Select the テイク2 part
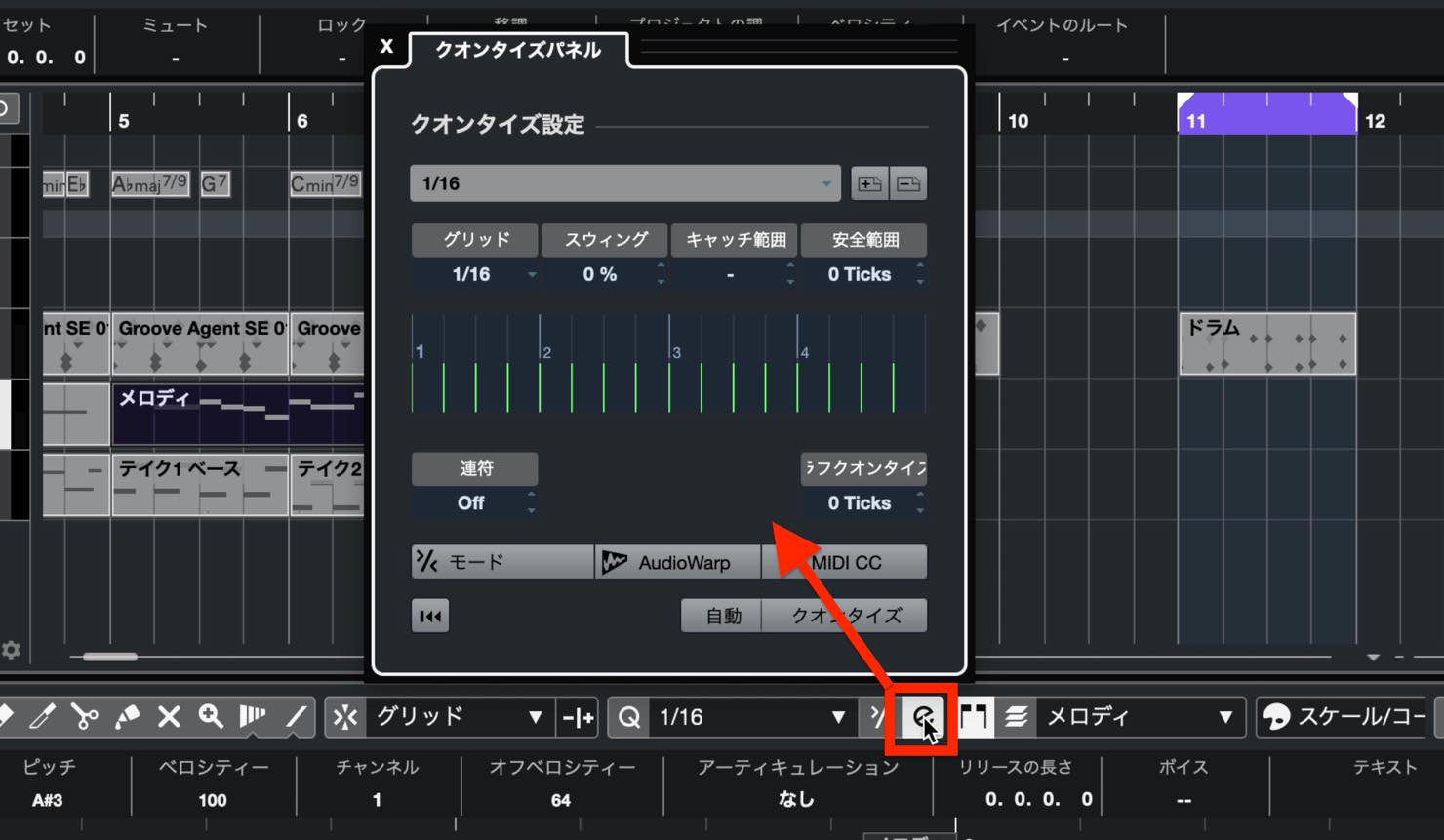This screenshot has height=840, width=1444. 329,485
